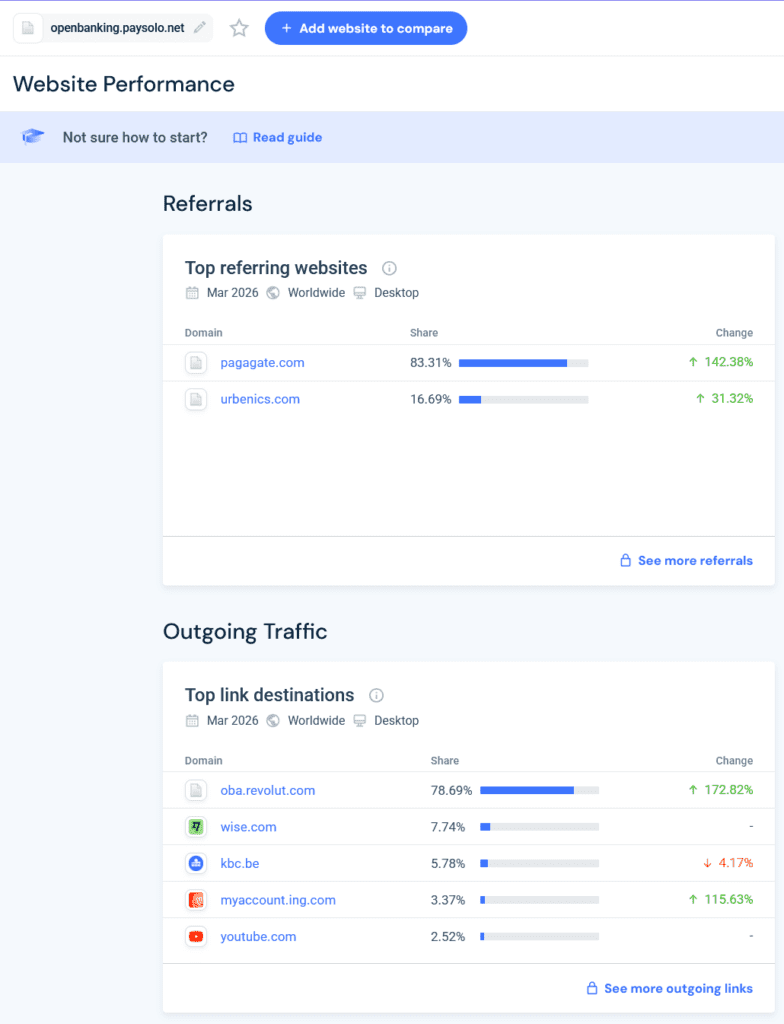
Task: Click the pagagate.com favicon icon
Action: tap(196, 362)
